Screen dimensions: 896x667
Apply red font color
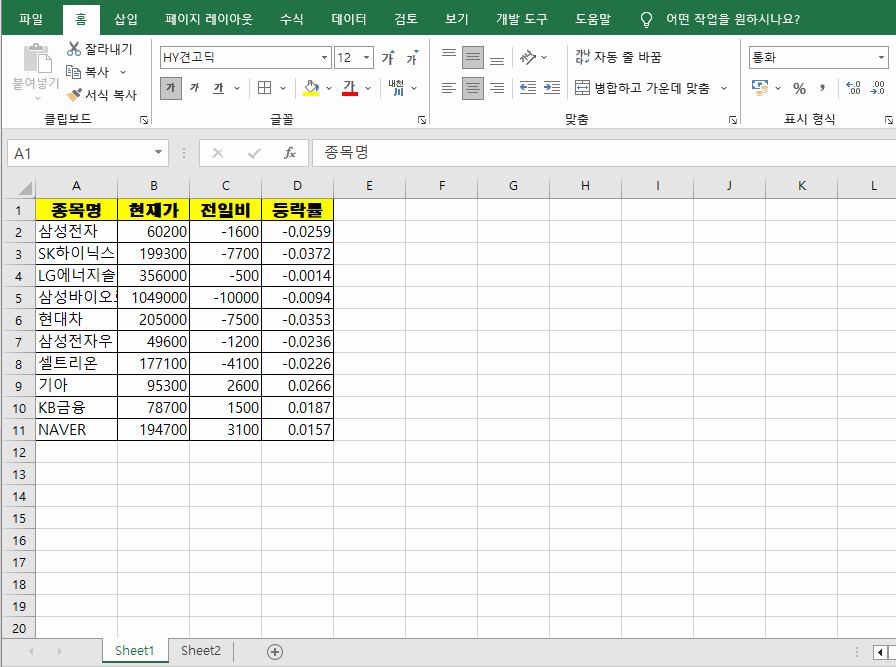coord(350,88)
